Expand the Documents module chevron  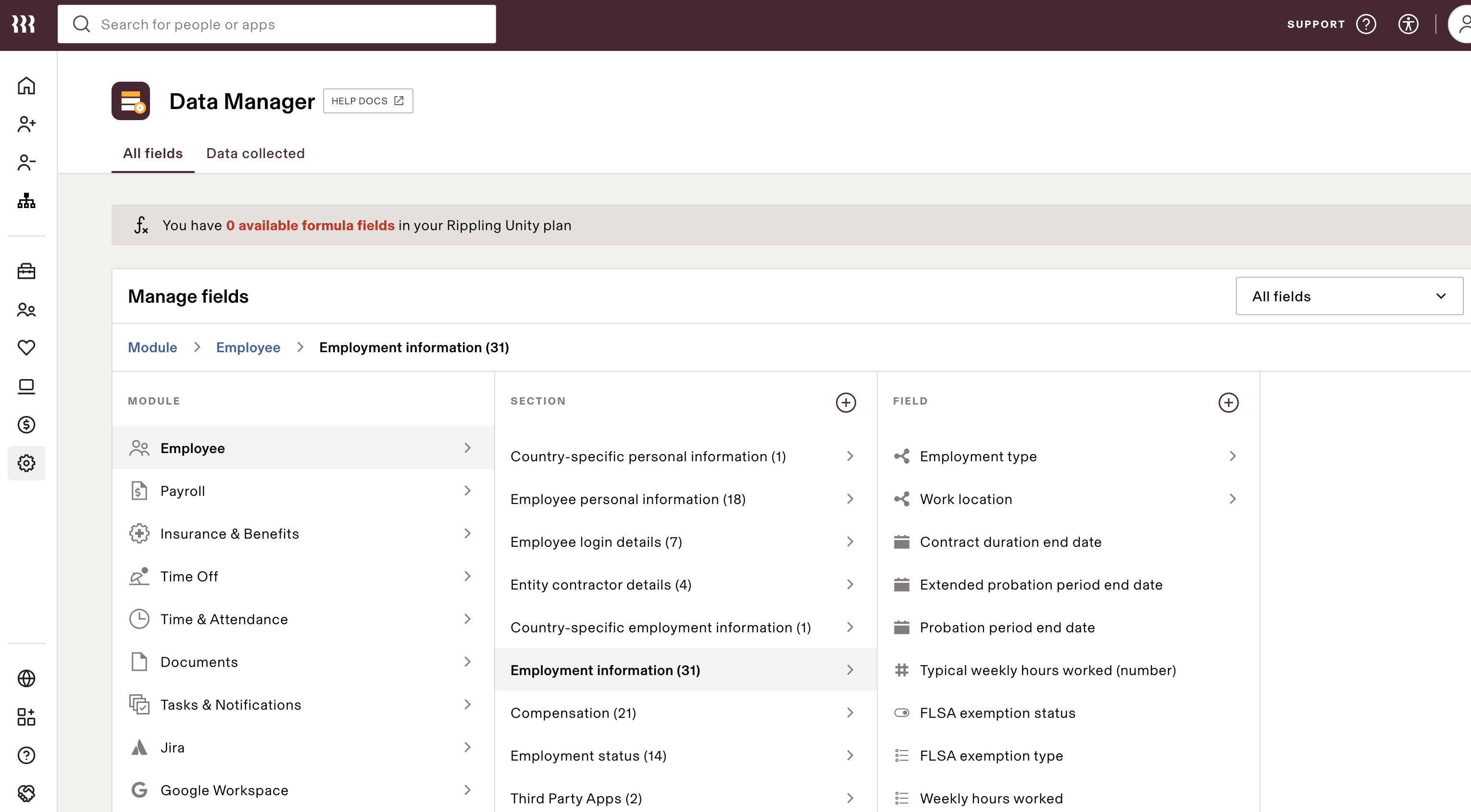point(467,662)
